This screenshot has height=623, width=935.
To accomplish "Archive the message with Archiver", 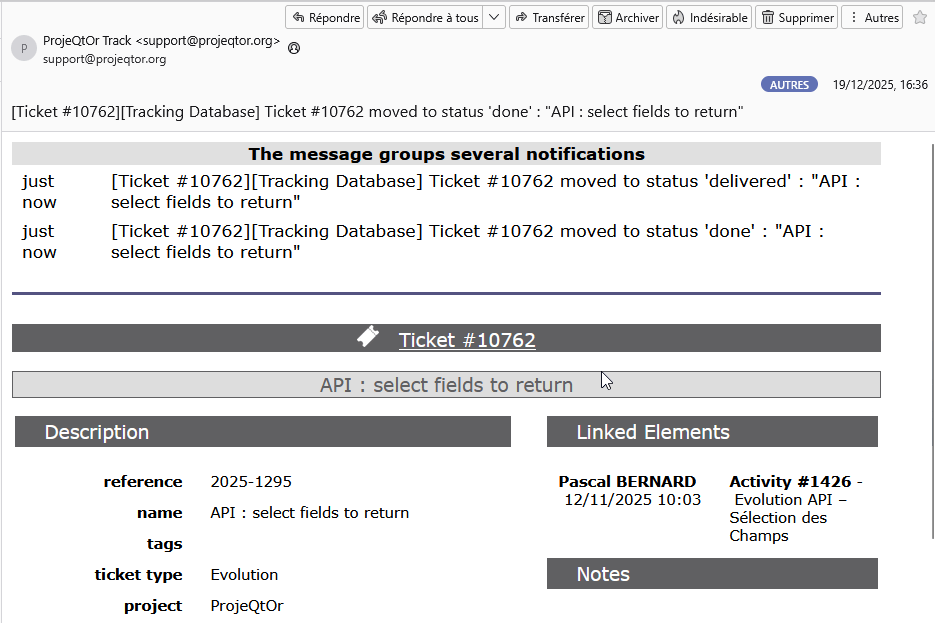I will pyautogui.click(x=628, y=17).
